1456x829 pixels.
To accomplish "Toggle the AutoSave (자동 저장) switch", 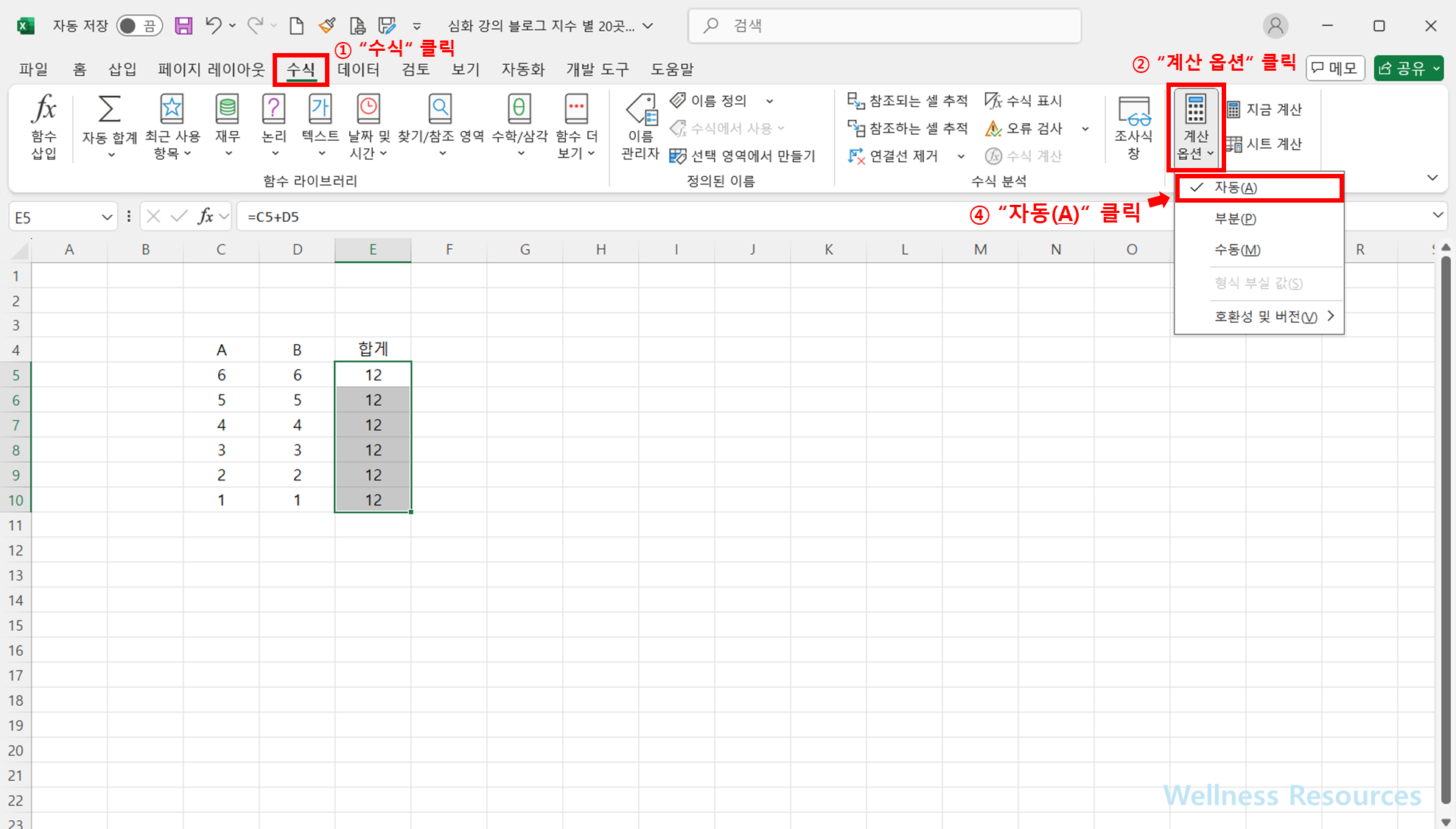I will [139, 26].
